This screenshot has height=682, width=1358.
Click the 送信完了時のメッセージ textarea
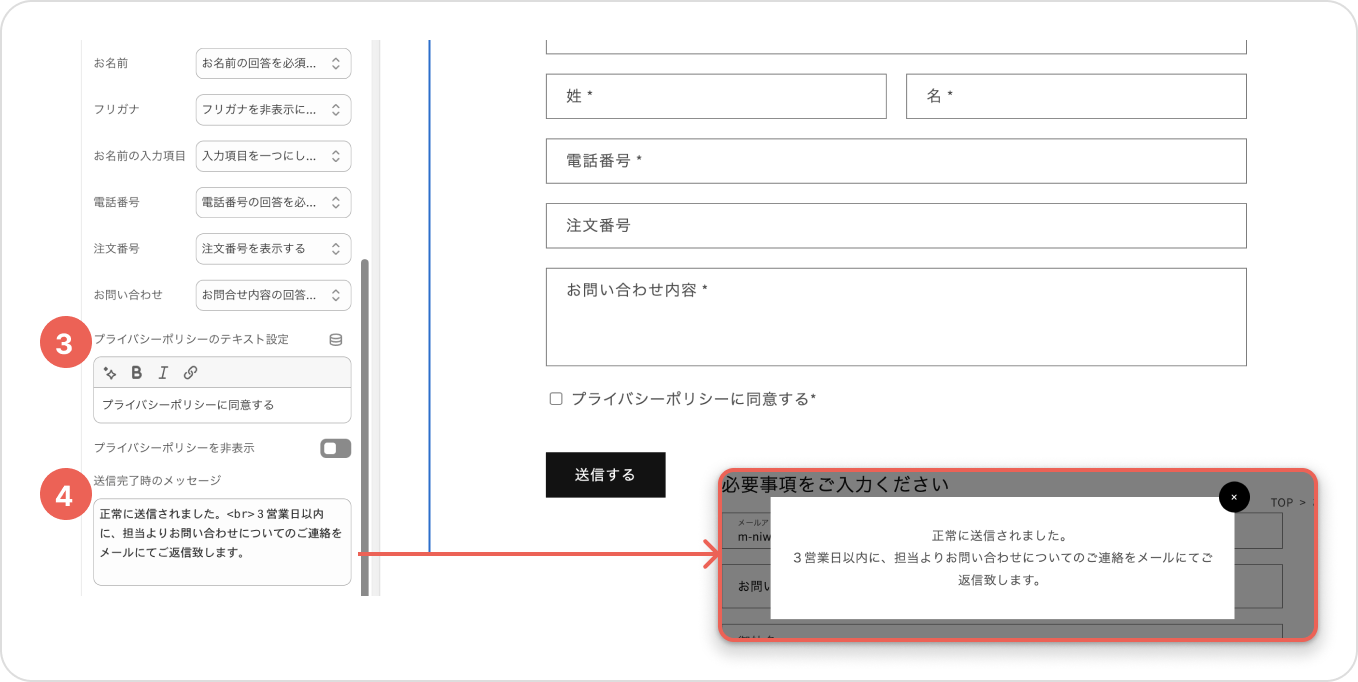coord(222,541)
